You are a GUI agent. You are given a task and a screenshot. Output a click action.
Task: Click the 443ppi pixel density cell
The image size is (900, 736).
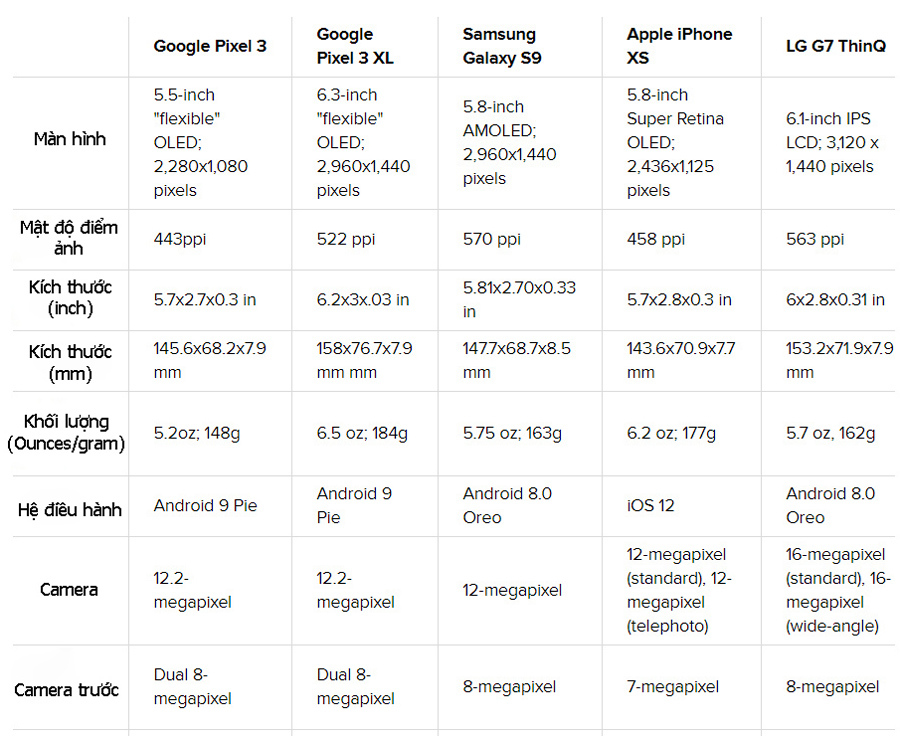180,239
